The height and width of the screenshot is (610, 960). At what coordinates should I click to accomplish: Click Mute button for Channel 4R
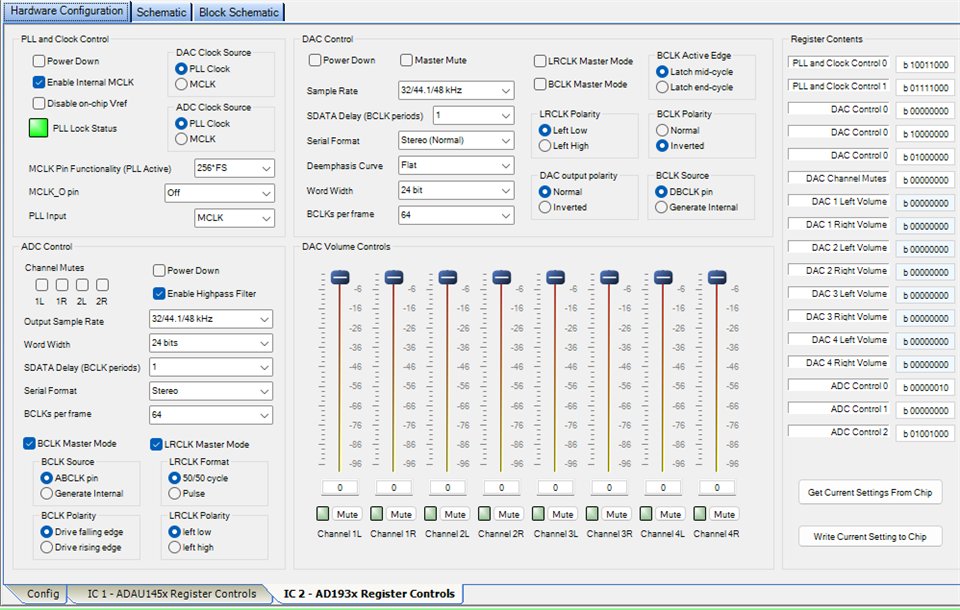click(x=724, y=514)
